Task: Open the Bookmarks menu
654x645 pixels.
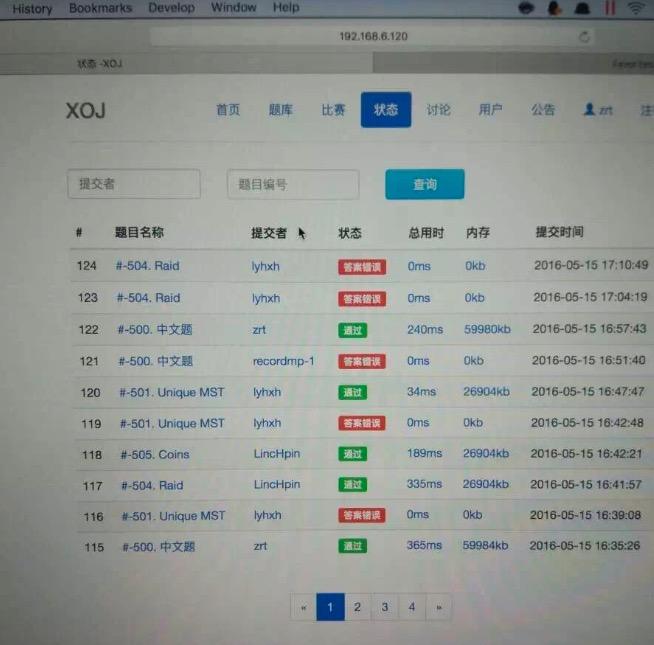Action: (100, 8)
